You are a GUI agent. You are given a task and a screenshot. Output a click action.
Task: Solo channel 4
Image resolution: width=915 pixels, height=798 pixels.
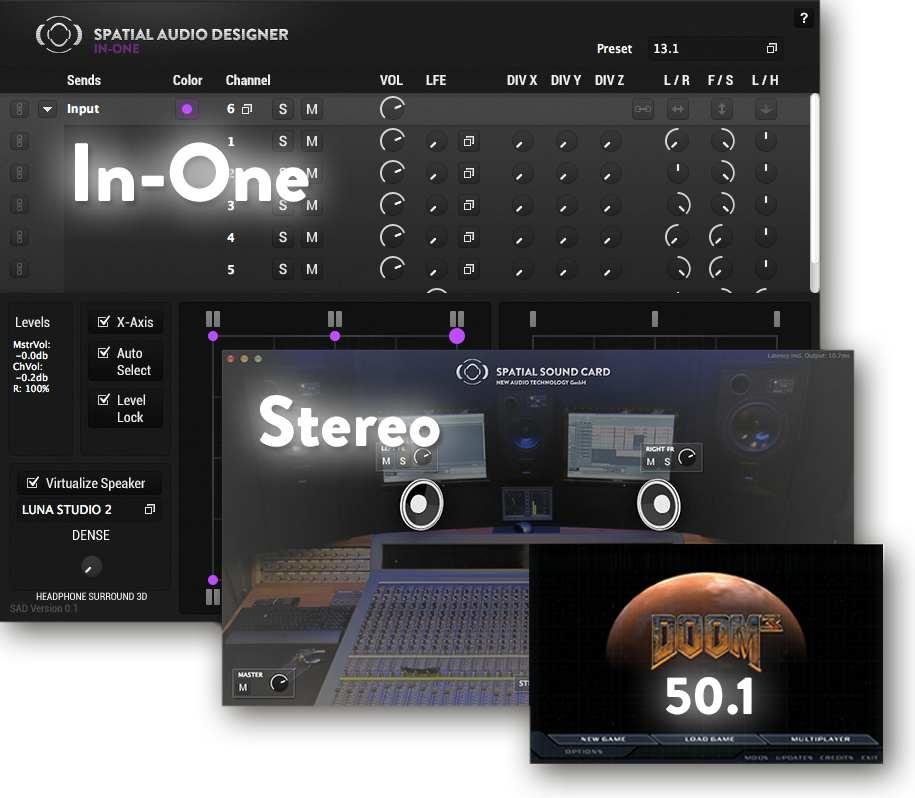pos(283,237)
